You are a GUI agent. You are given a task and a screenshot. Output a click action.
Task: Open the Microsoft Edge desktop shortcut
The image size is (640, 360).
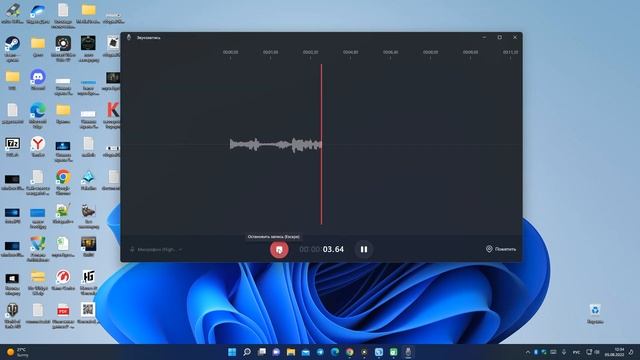click(x=38, y=116)
